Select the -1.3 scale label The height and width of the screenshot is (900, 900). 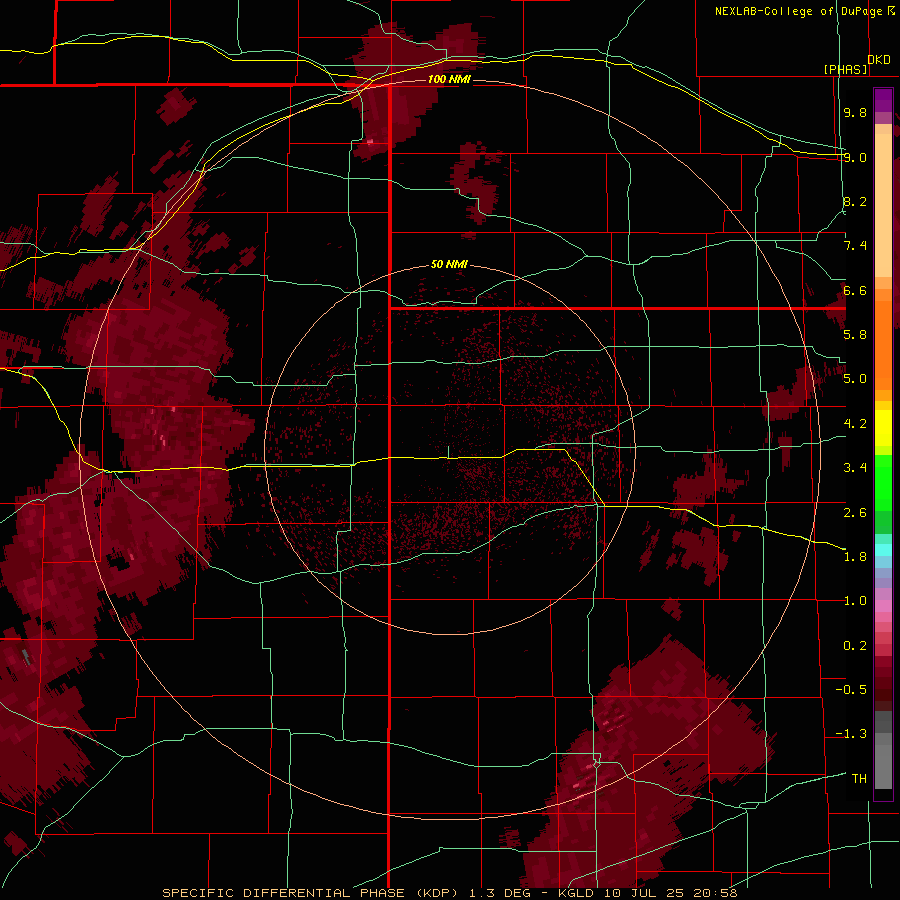[851, 734]
